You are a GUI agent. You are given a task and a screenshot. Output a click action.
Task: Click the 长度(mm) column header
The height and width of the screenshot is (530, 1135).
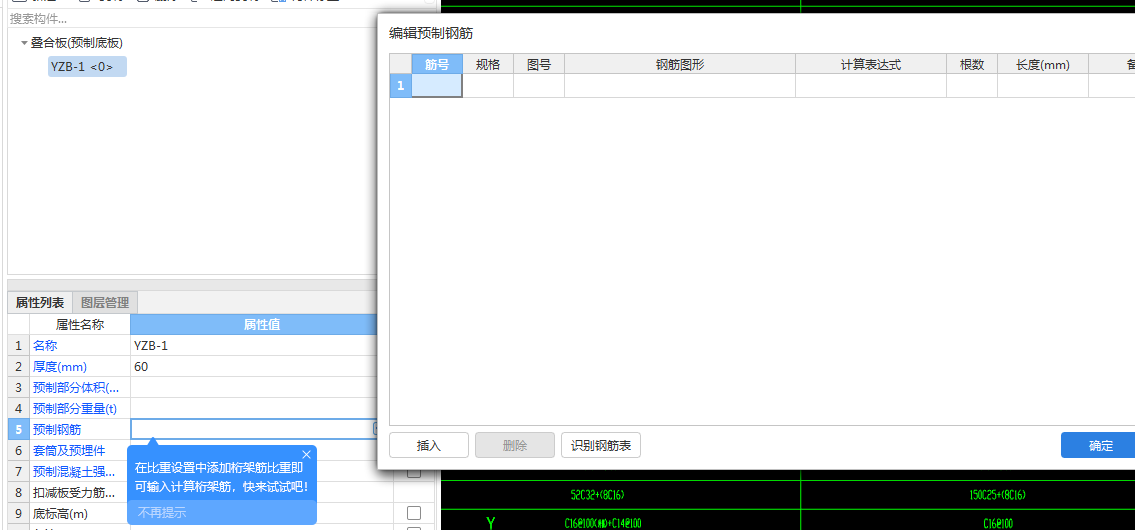[x=1043, y=64]
